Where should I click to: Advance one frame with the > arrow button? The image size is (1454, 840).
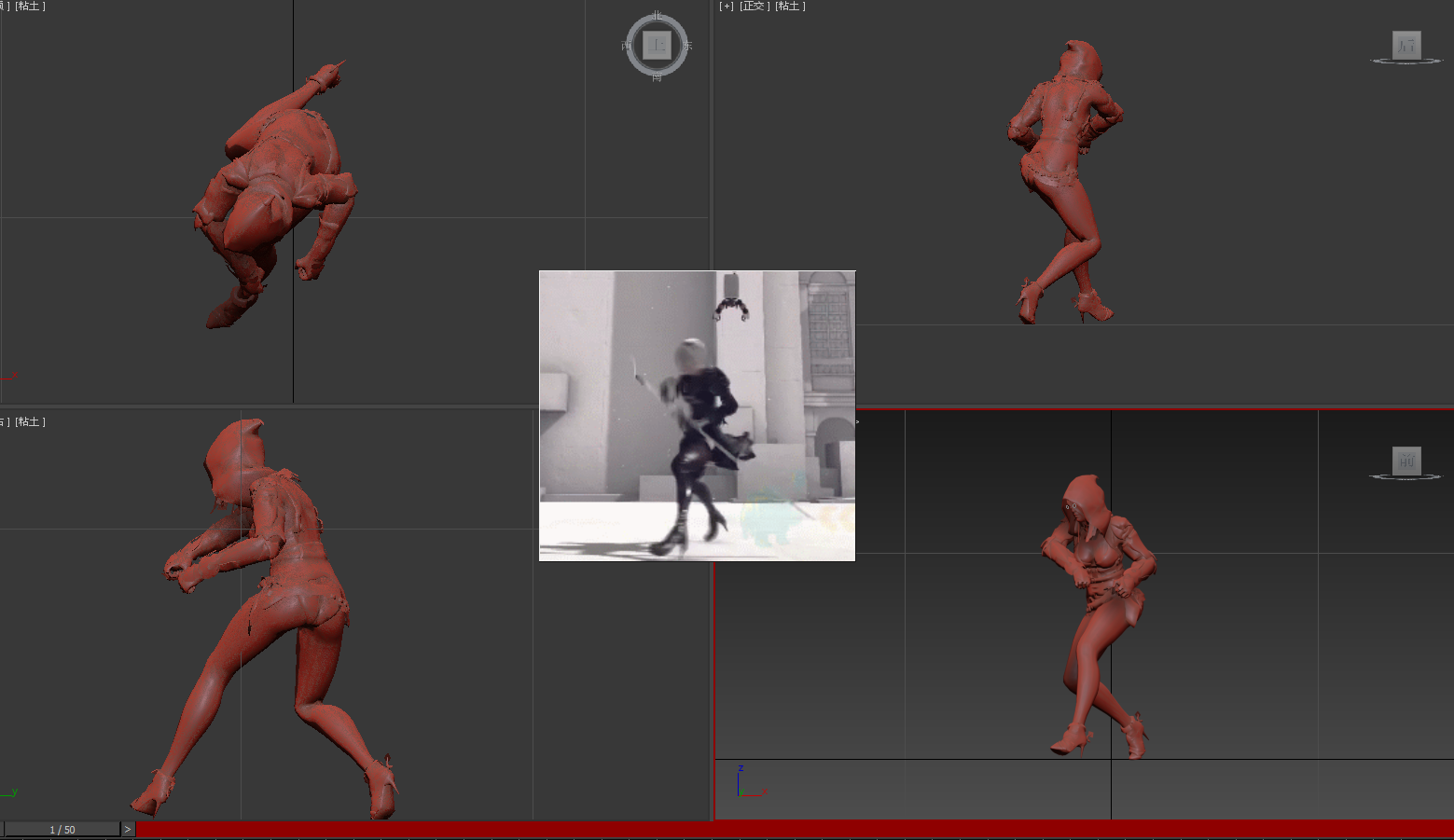(128, 829)
